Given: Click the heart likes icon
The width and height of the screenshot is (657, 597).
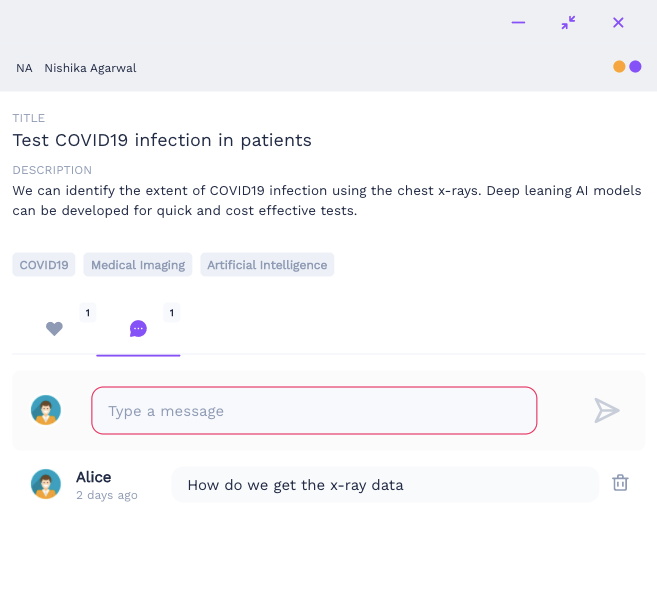Looking at the screenshot, I should pyautogui.click(x=54, y=328).
